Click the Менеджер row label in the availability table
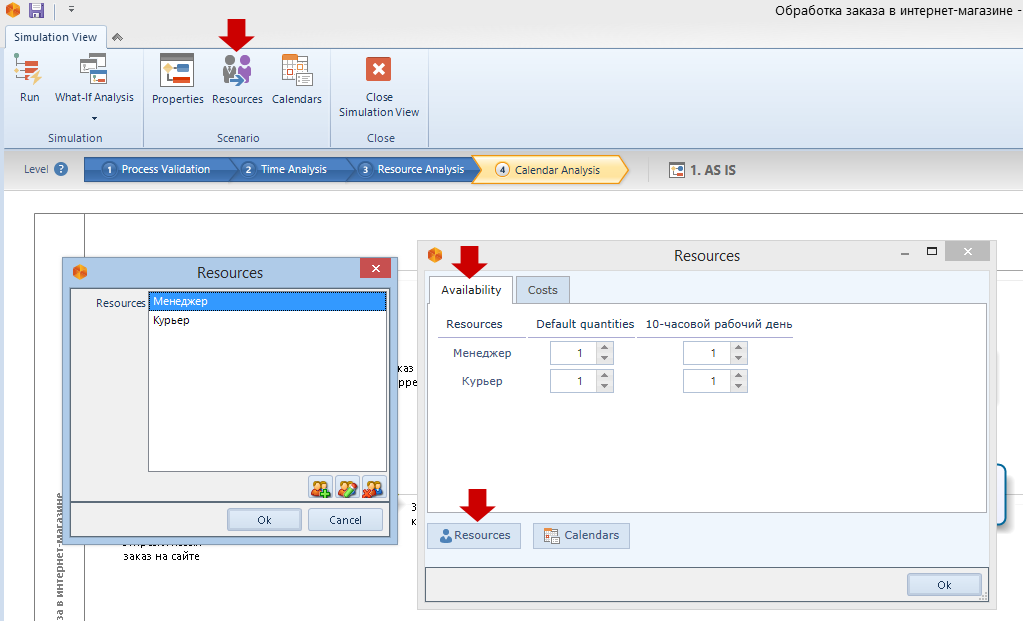The width and height of the screenshot is (1023, 621). tap(482, 353)
